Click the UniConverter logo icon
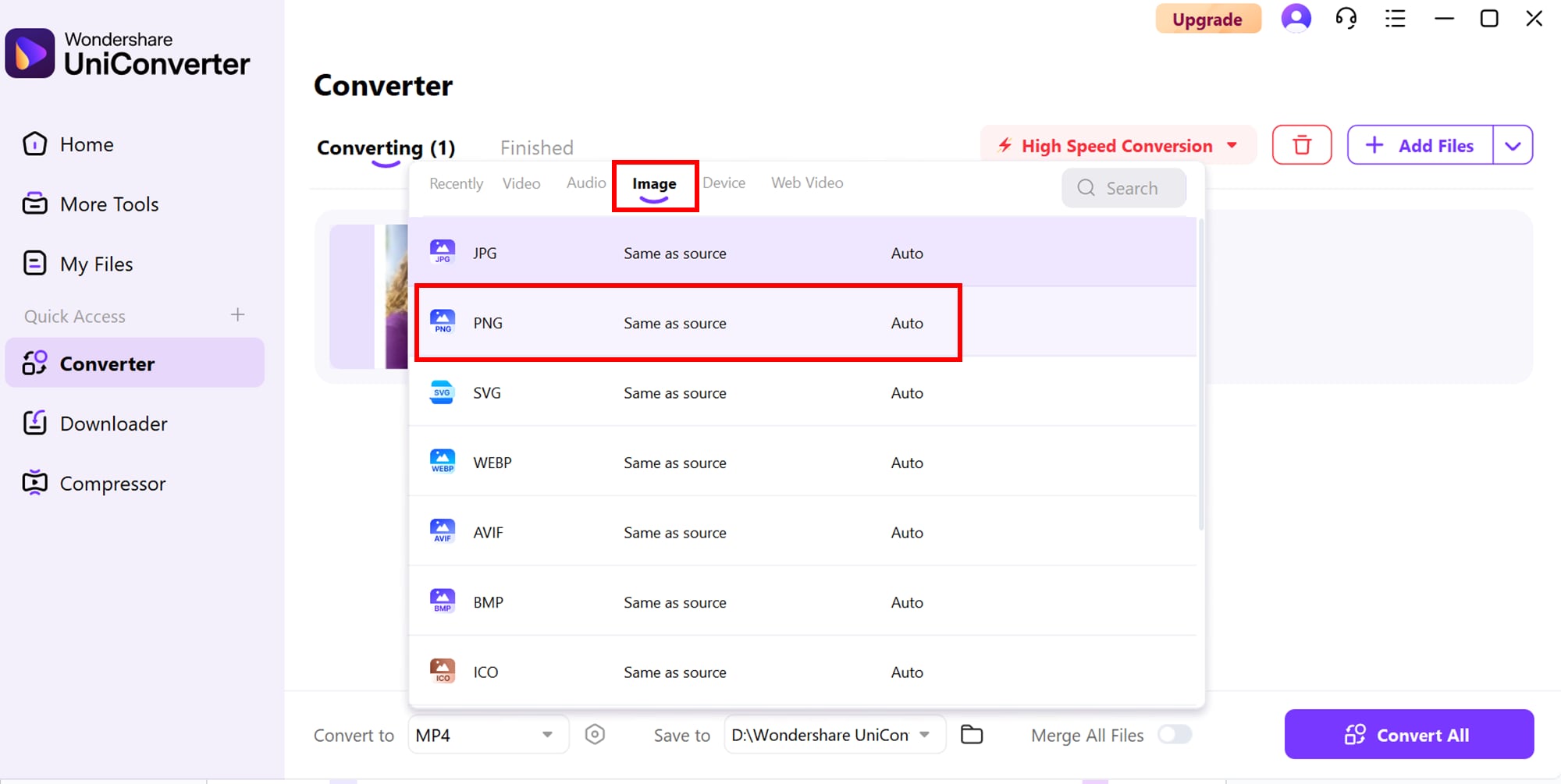The height and width of the screenshot is (784, 1561). 30,53
